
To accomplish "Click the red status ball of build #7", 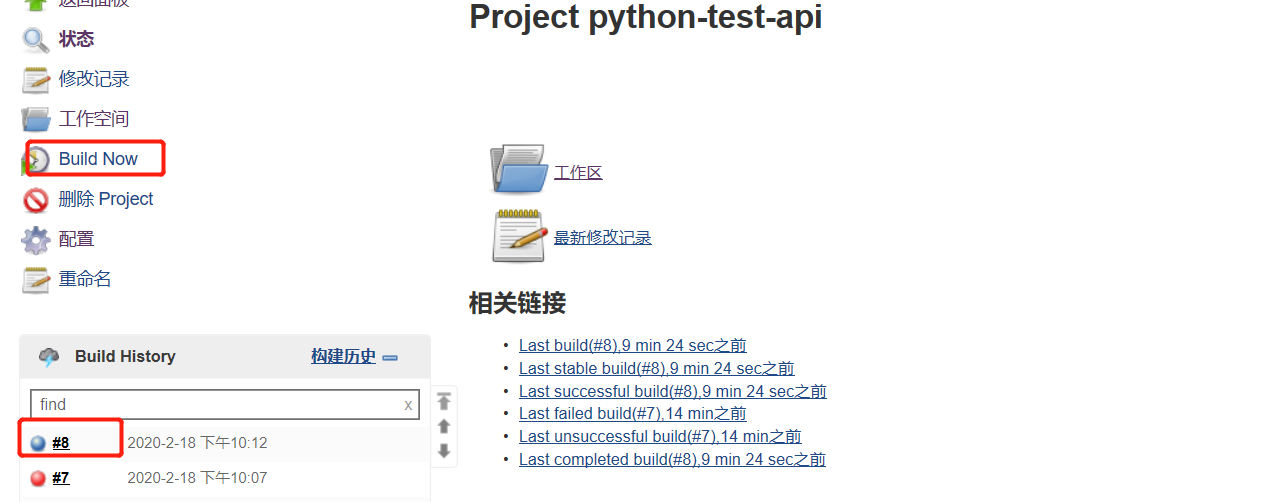I will (38, 478).
